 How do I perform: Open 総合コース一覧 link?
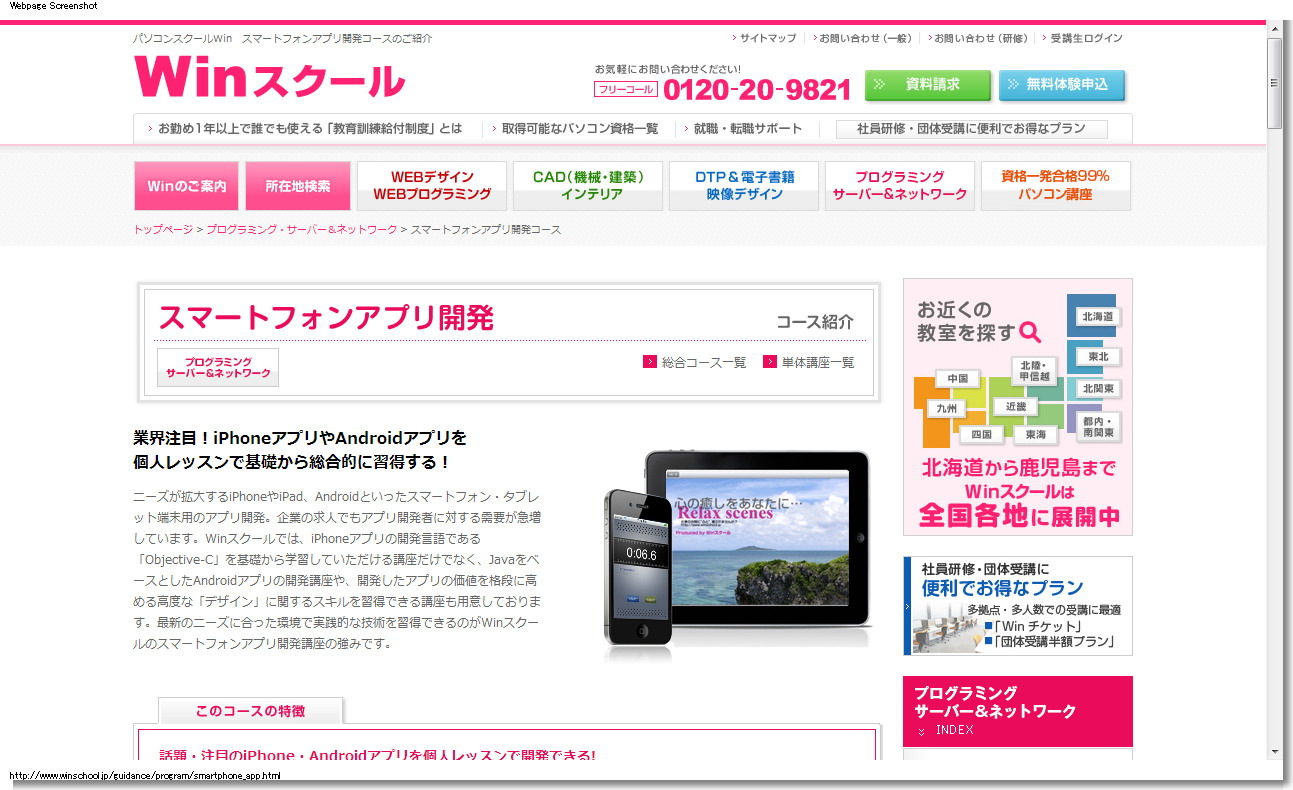pyautogui.click(x=704, y=363)
